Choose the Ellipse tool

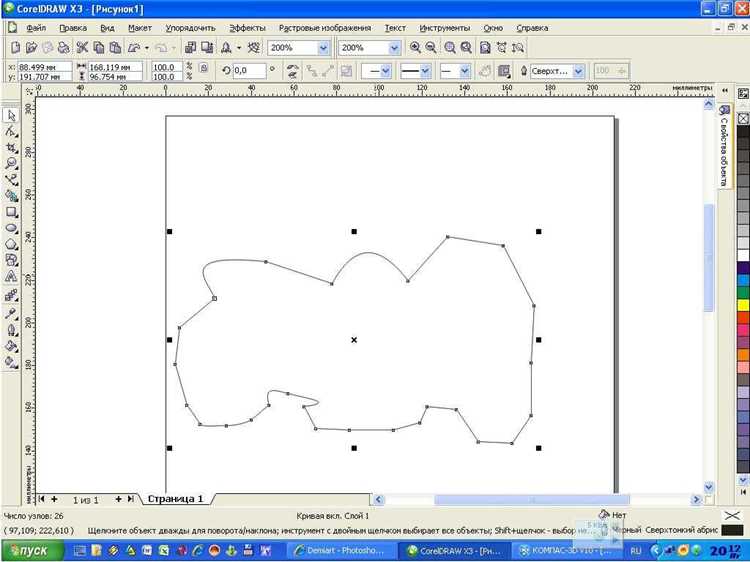click(x=11, y=229)
